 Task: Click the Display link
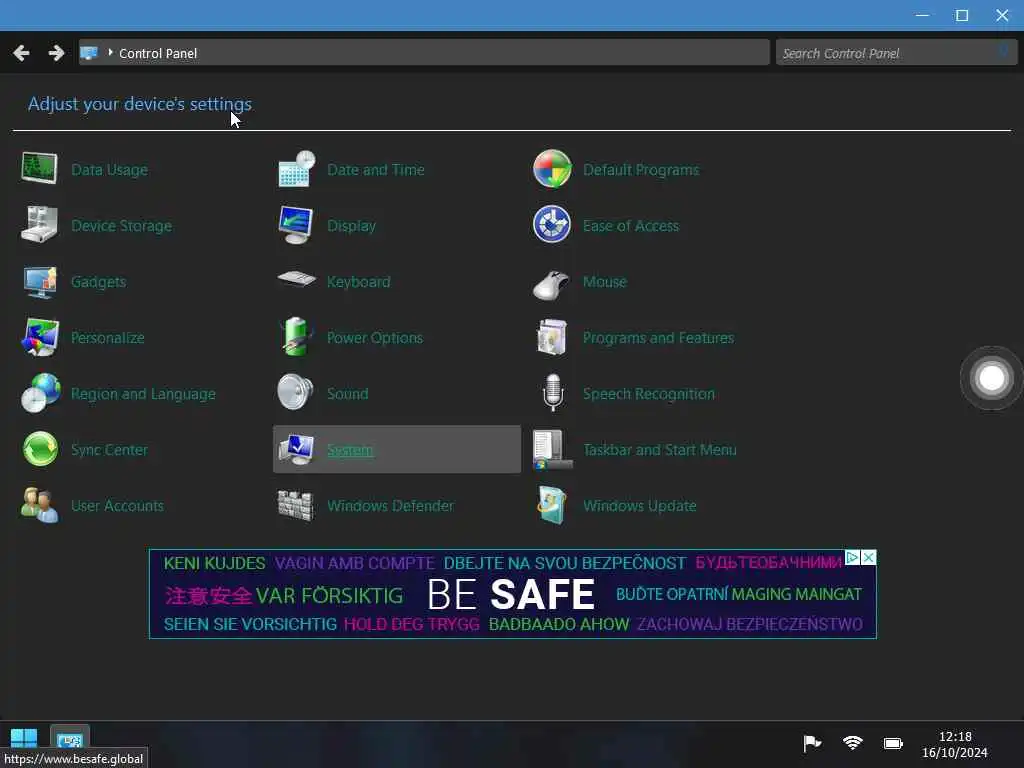point(351,226)
